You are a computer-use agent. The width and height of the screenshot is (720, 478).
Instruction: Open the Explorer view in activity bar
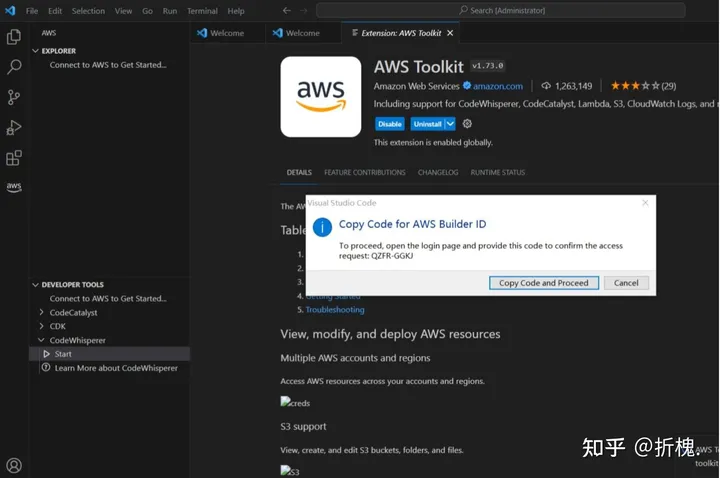pos(14,37)
